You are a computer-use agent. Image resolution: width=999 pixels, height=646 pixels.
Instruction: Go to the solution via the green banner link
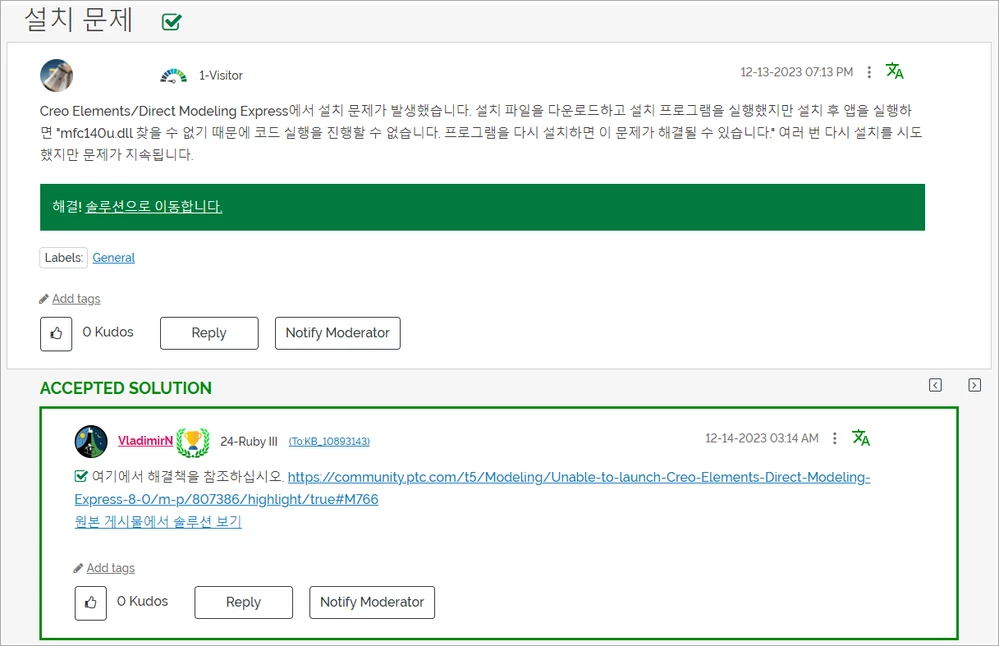(x=154, y=206)
